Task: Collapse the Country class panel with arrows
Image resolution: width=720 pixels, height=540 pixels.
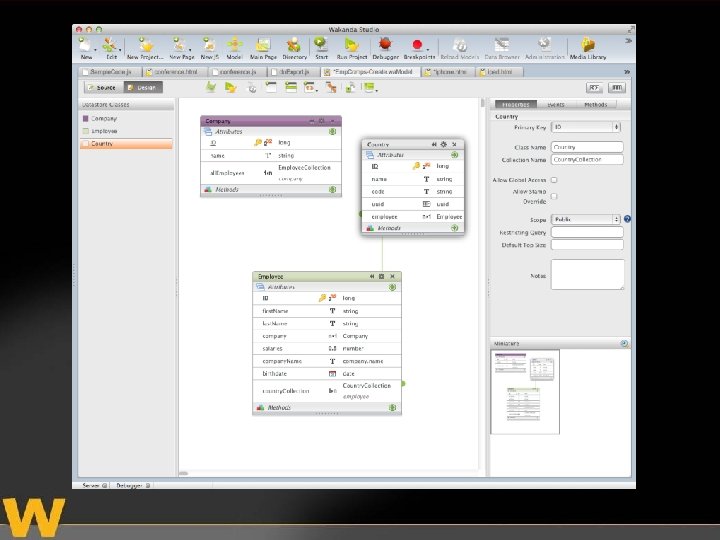Action: (434, 144)
